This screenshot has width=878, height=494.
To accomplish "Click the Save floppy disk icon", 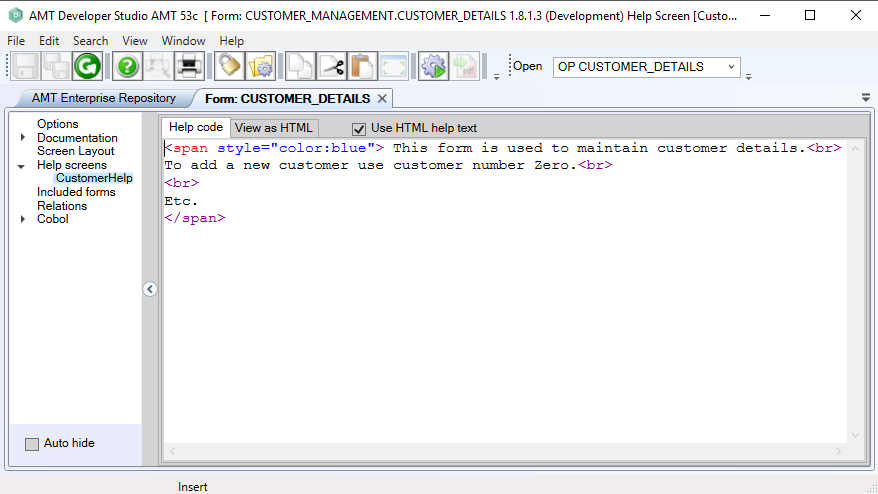I will 25,67.
